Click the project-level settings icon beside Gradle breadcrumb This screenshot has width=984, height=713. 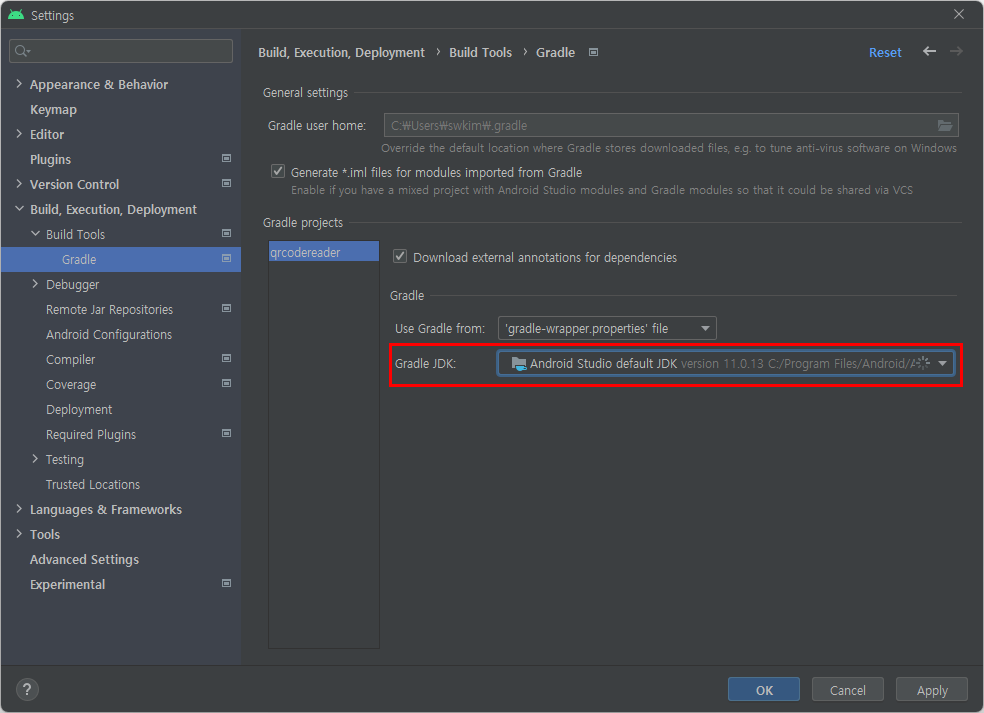coord(593,52)
